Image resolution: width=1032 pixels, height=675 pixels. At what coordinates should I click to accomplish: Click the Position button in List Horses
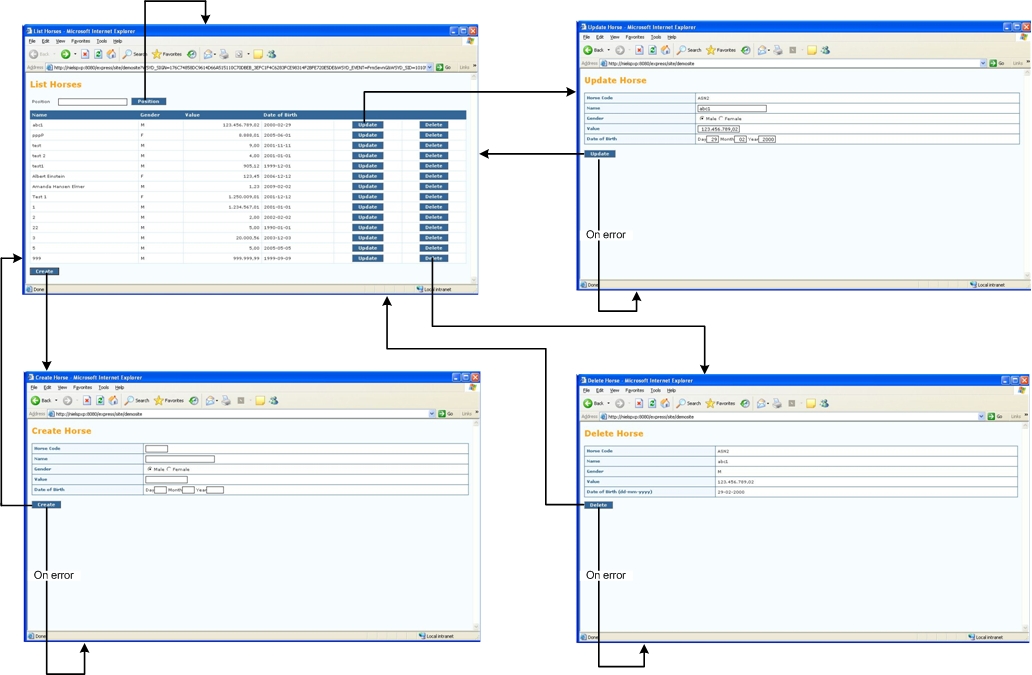(x=149, y=101)
